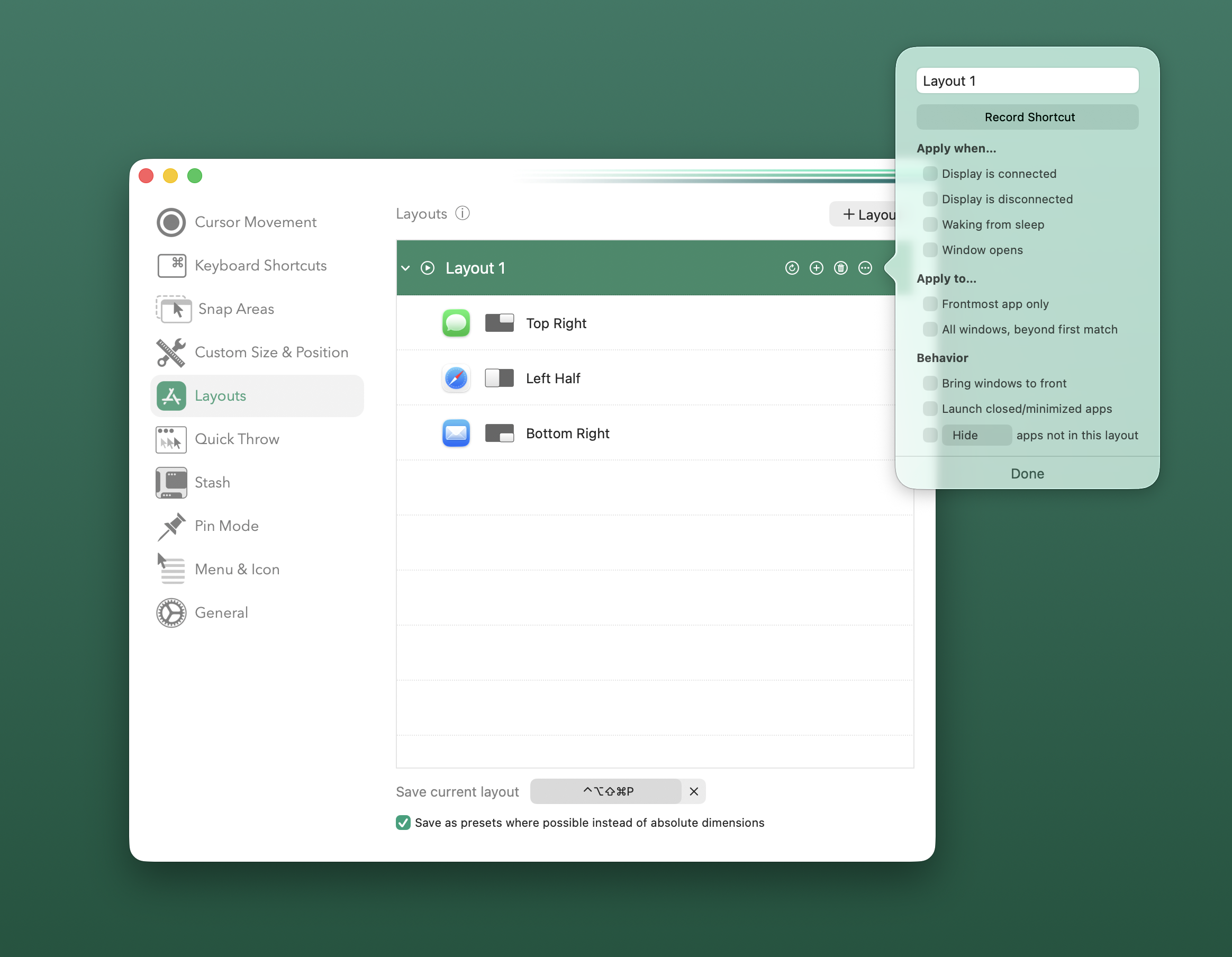Open the Menu & Icon sidebar item

coord(257,570)
